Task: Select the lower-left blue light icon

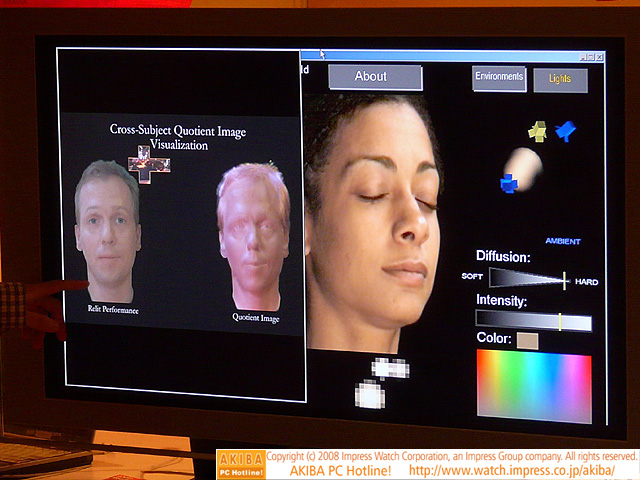Action: pyautogui.click(x=508, y=182)
